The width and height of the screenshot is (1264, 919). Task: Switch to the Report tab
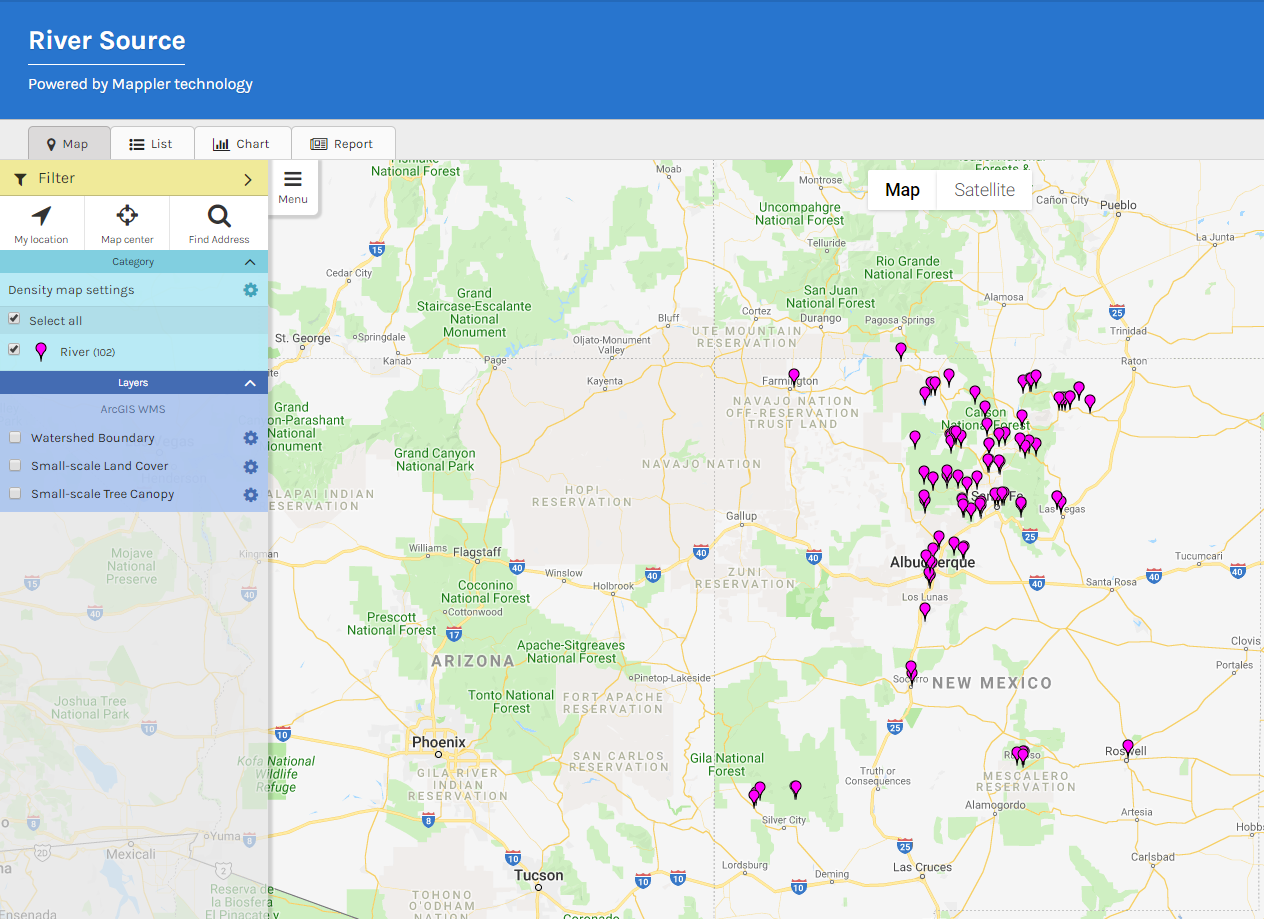[343, 144]
